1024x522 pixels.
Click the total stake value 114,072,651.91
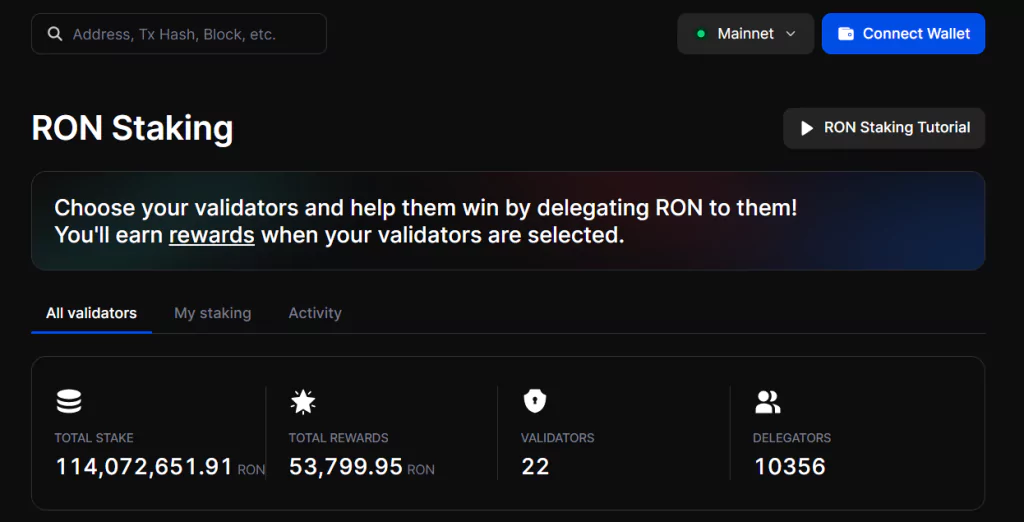tap(144, 467)
